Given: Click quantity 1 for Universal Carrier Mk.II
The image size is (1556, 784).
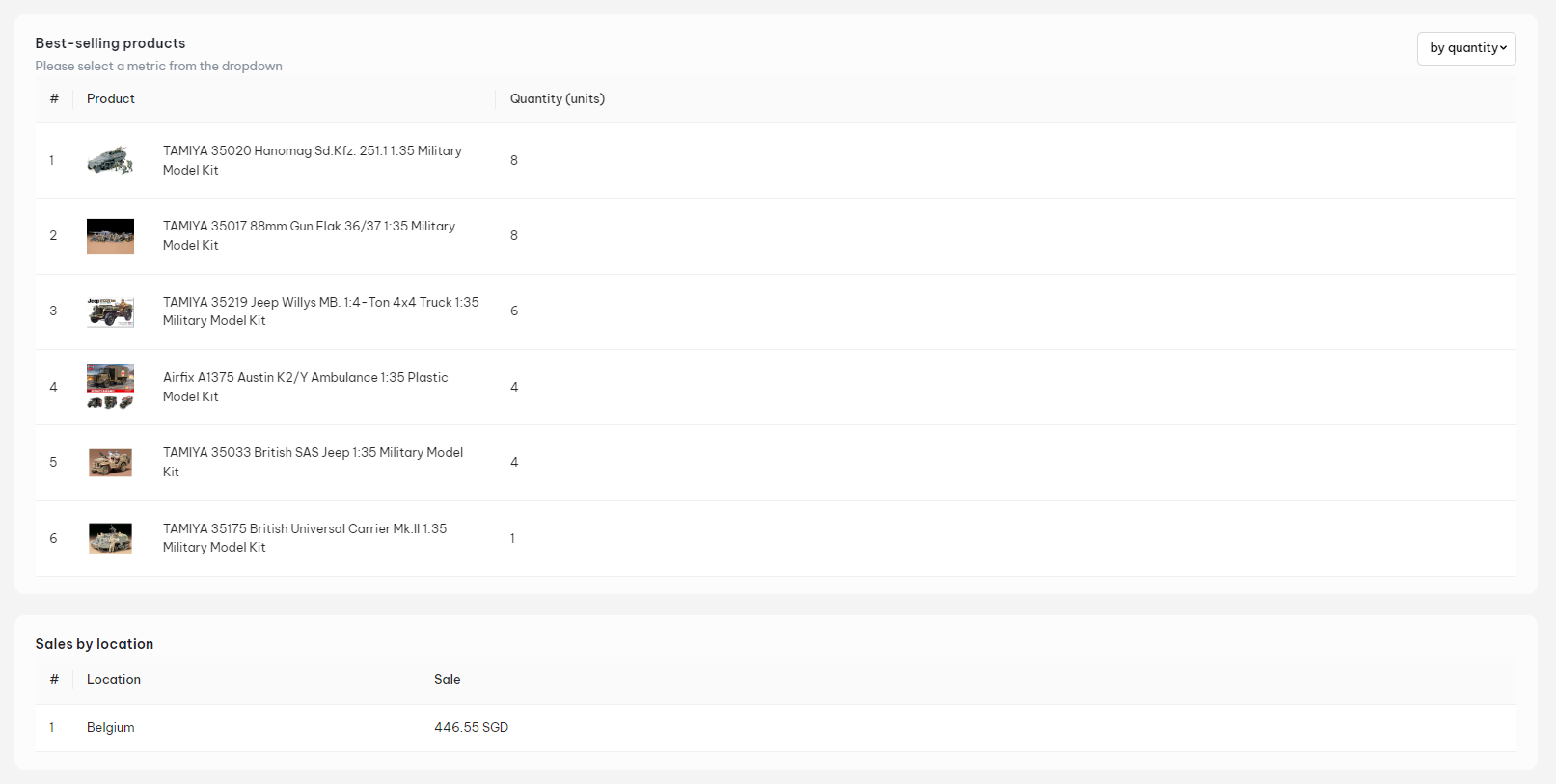Looking at the screenshot, I should click(512, 538).
